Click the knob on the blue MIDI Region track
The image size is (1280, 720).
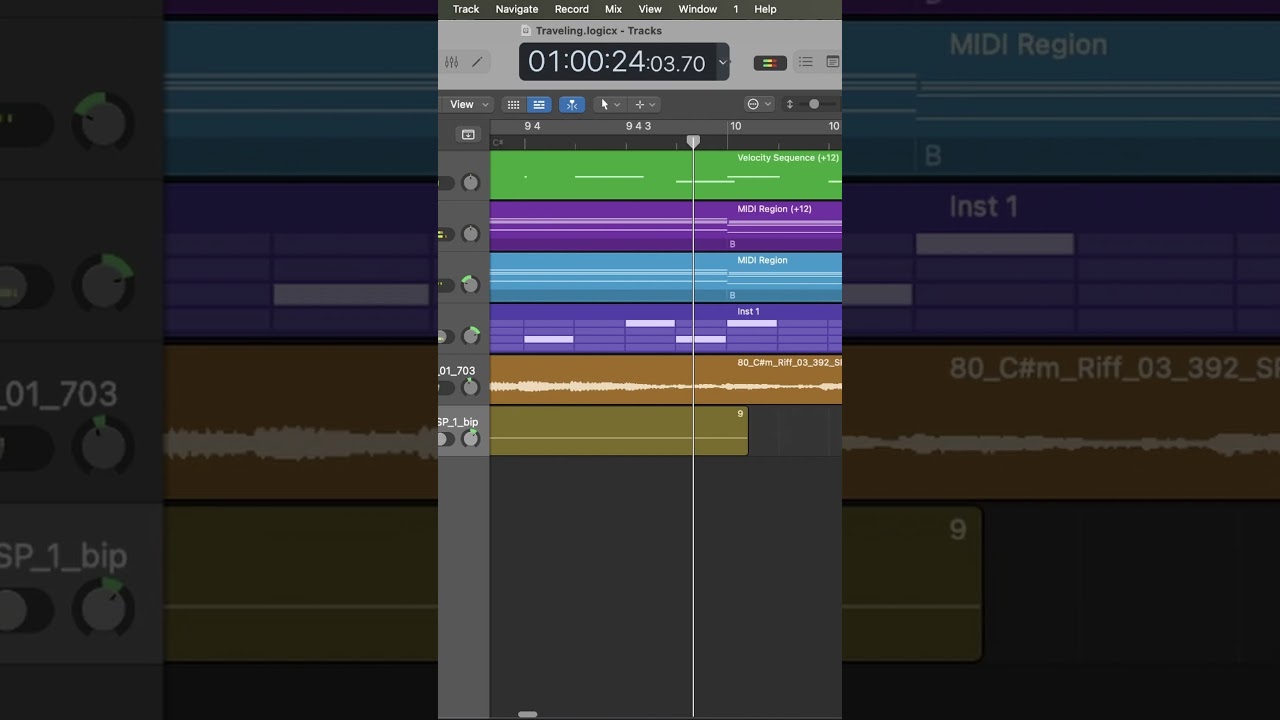[471, 285]
